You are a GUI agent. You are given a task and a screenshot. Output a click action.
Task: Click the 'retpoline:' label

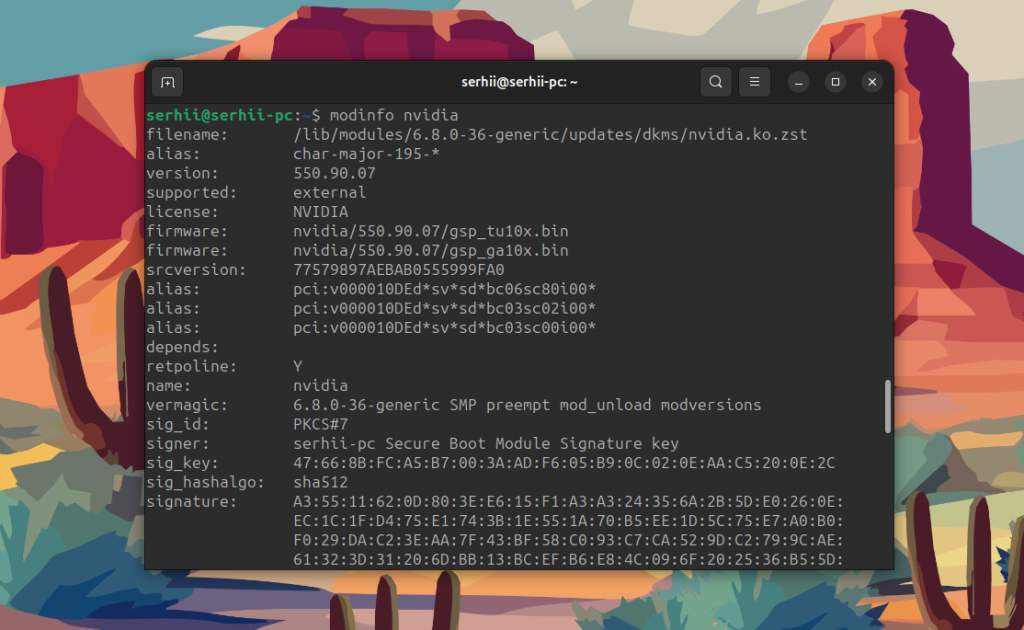click(191, 366)
